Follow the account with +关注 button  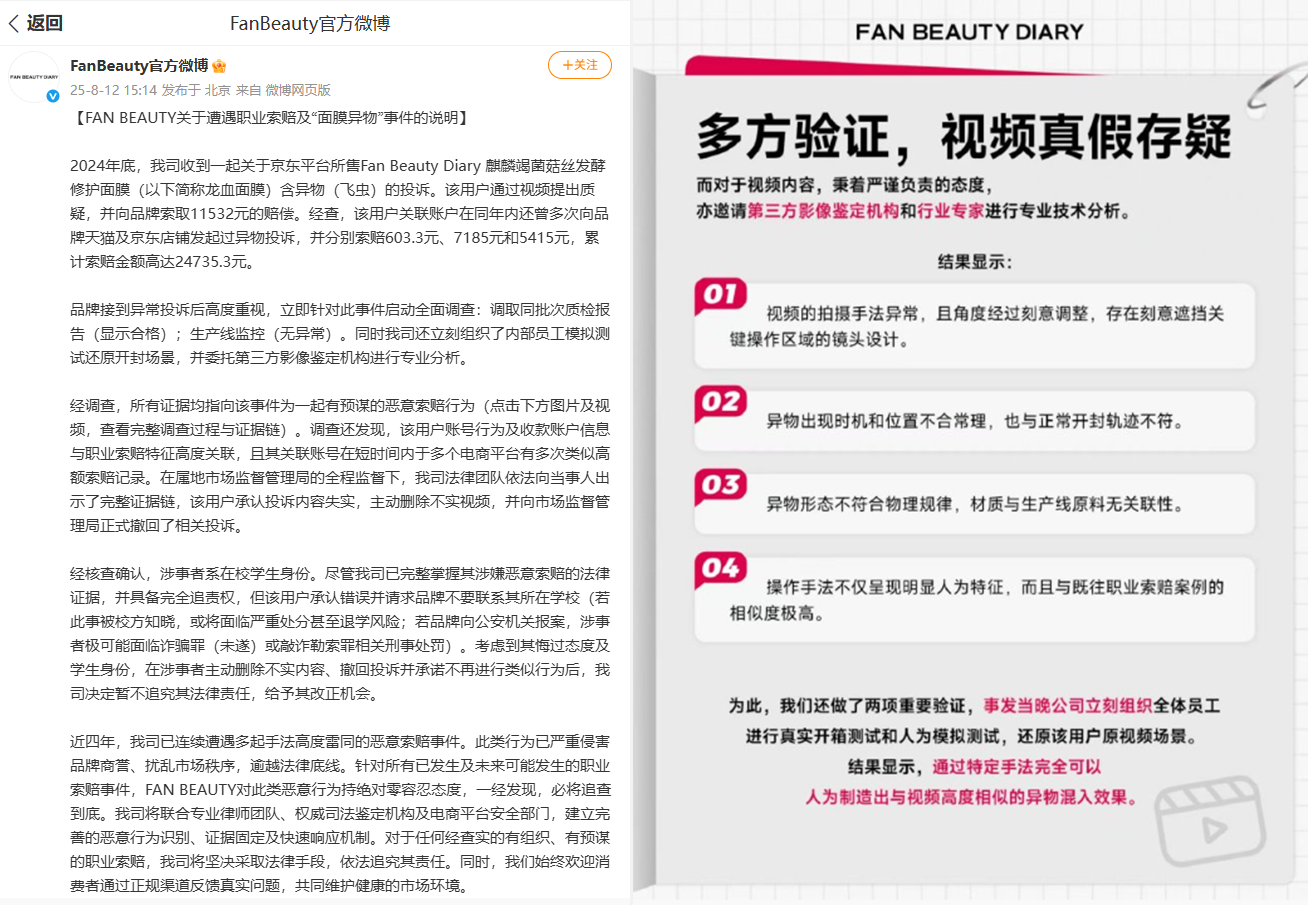click(x=580, y=65)
